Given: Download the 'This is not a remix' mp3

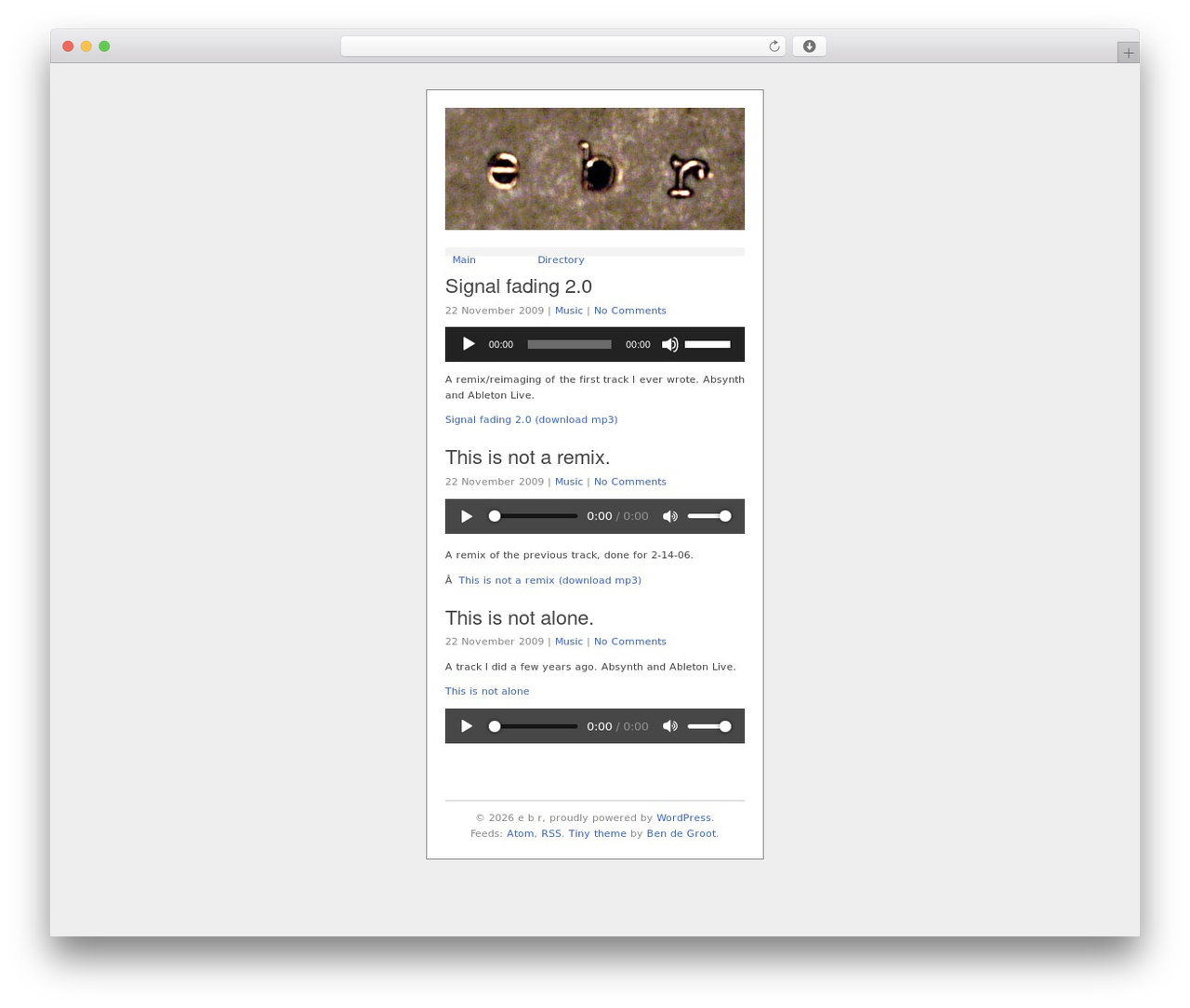Looking at the screenshot, I should pos(549,580).
